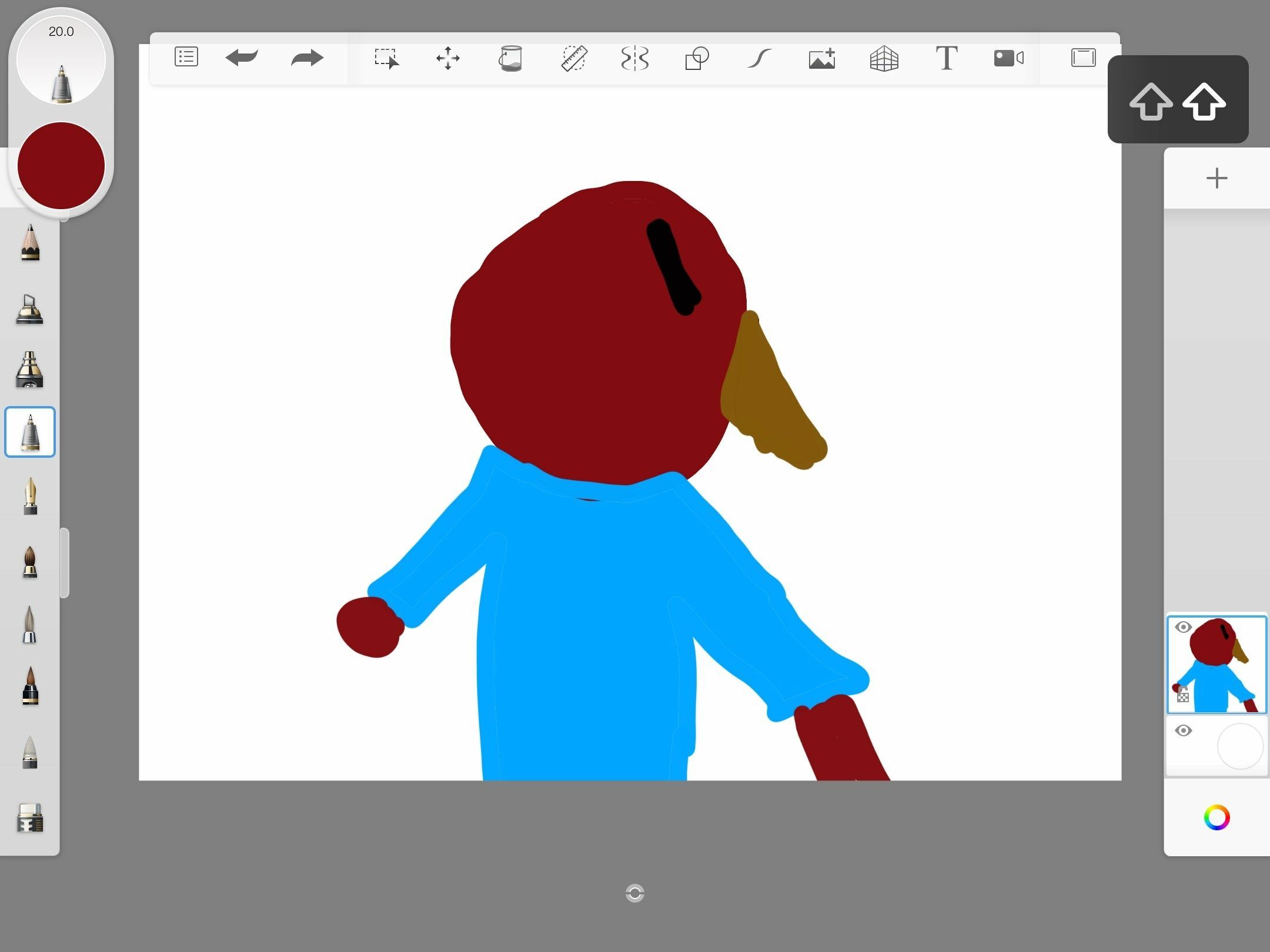This screenshot has height=952, width=1270.
Task: Activate the Transform move tool
Action: click(448, 58)
